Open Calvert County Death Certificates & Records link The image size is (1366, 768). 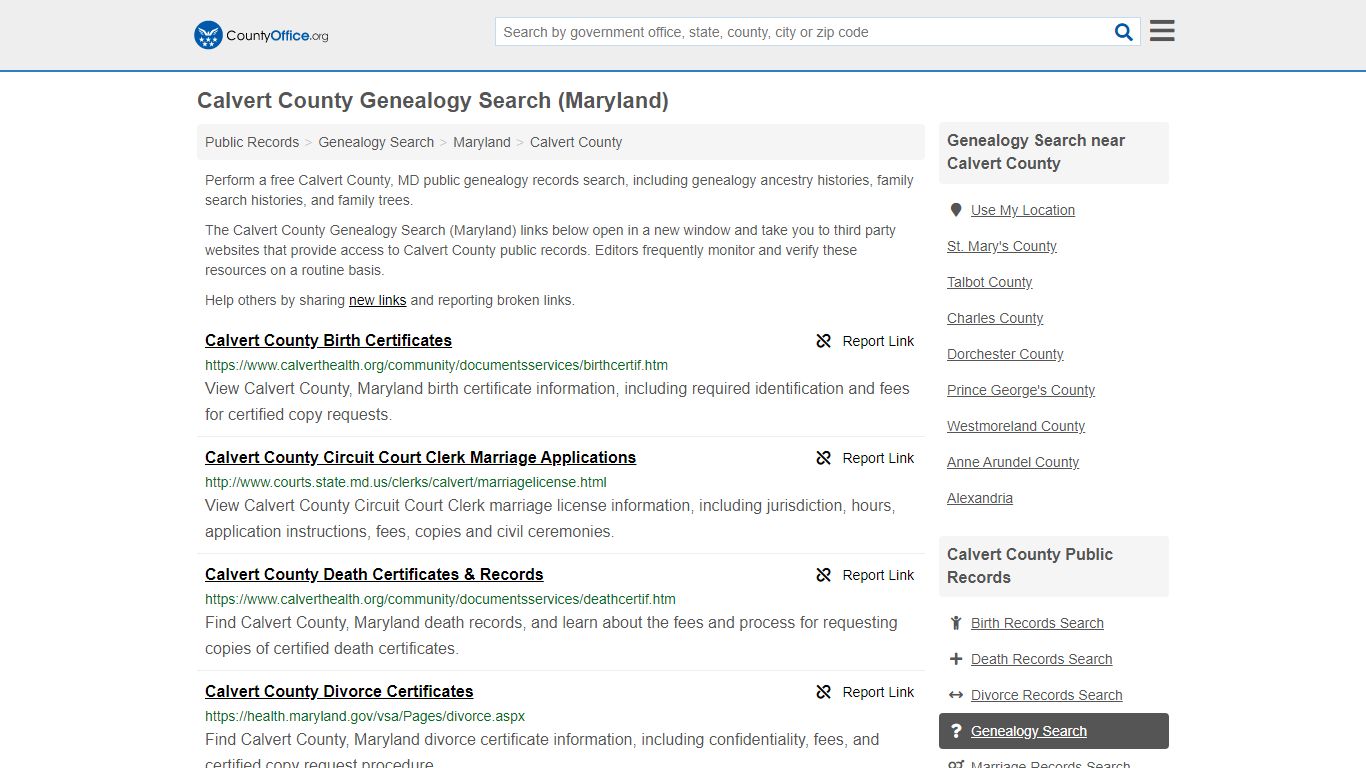tap(374, 574)
